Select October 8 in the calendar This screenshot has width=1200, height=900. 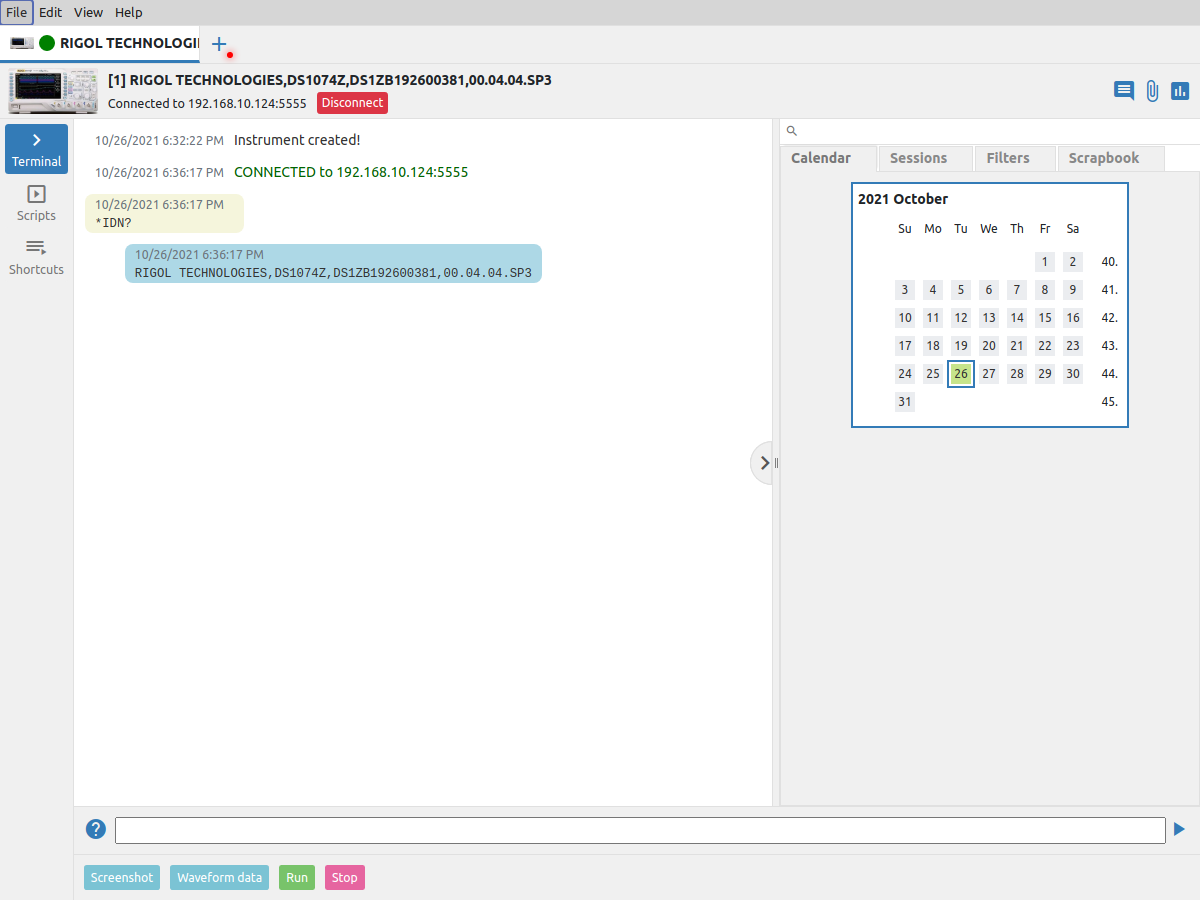pos(1045,290)
